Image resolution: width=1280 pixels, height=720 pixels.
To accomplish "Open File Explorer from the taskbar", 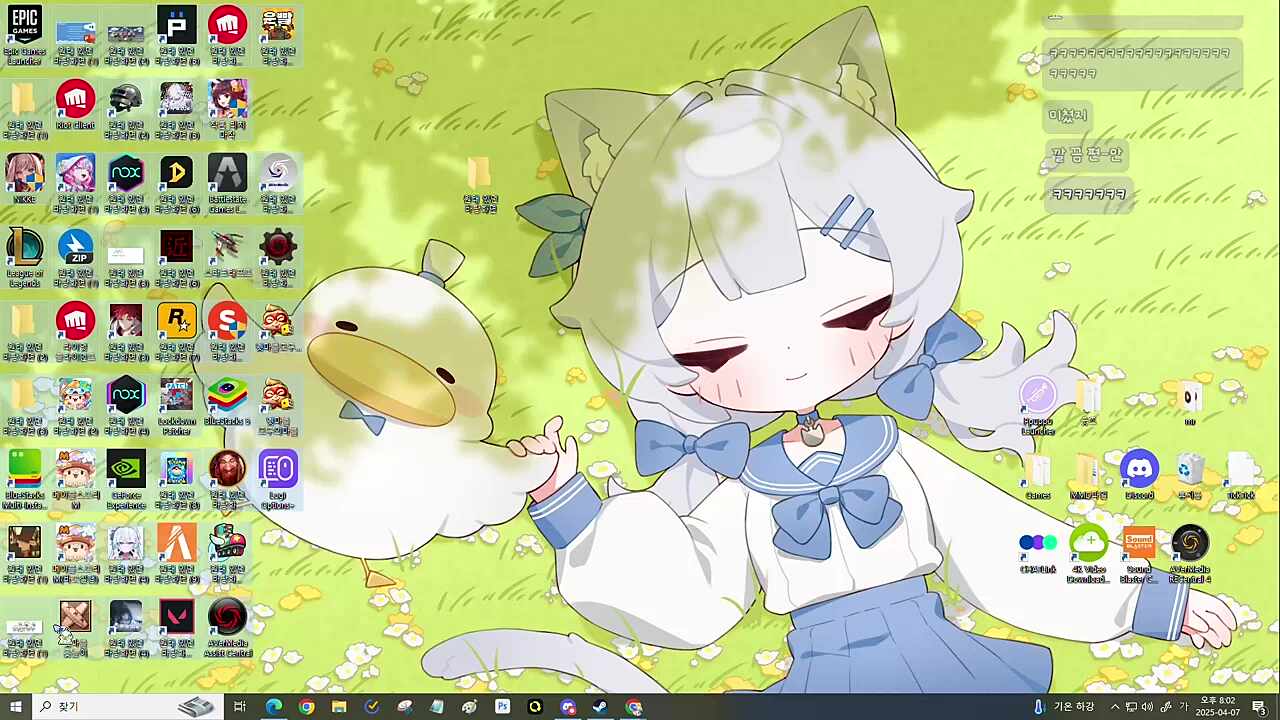I will 339,707.
